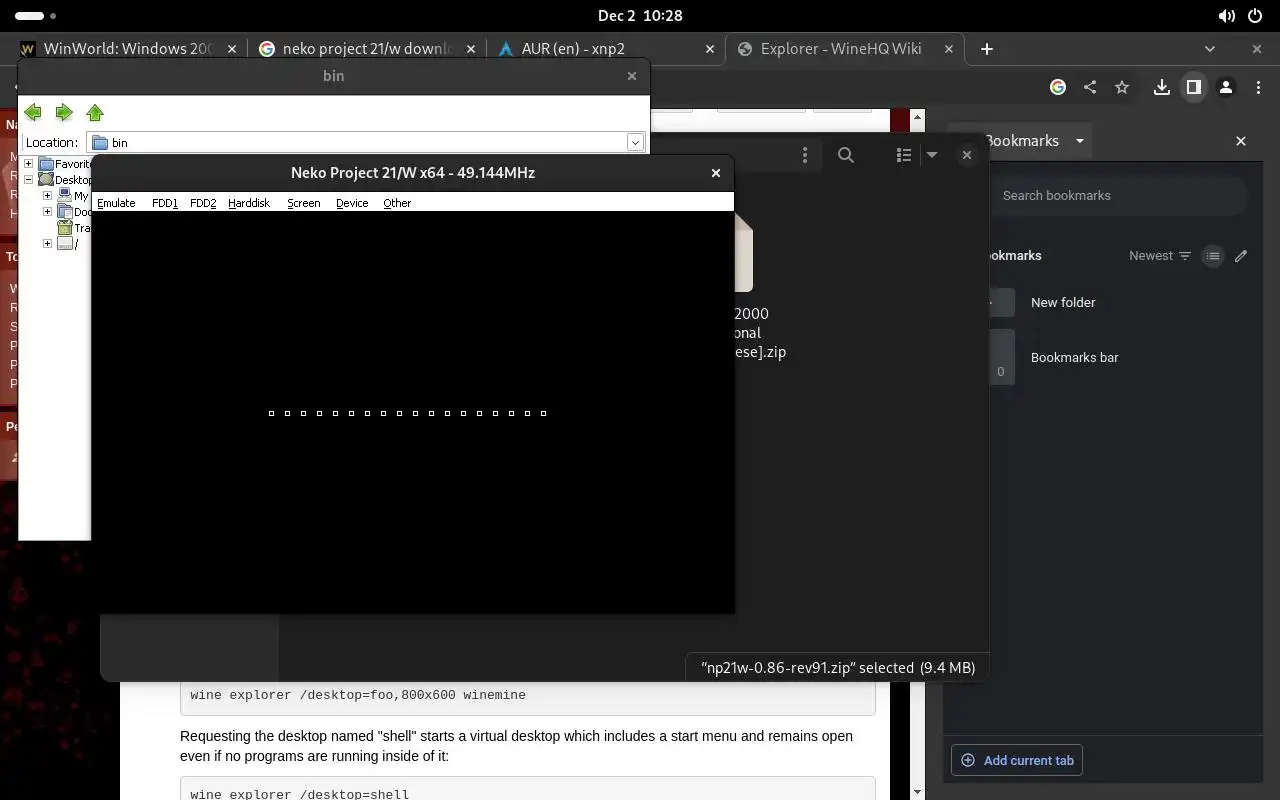Image resolution: width=1280 pixels, height=800 pixels.
Task: Click the wiki page scrollbar down arrow
Action: tap(918, 791)
